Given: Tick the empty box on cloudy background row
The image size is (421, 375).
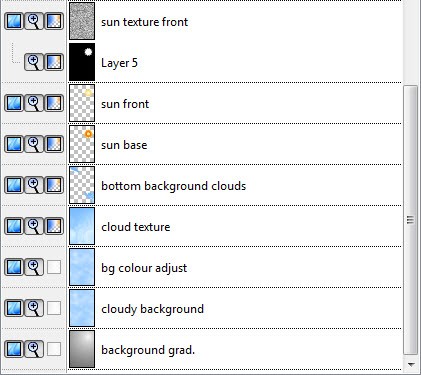Looking at the screenshot, I should pyautogui.click(x=54, y=308).
